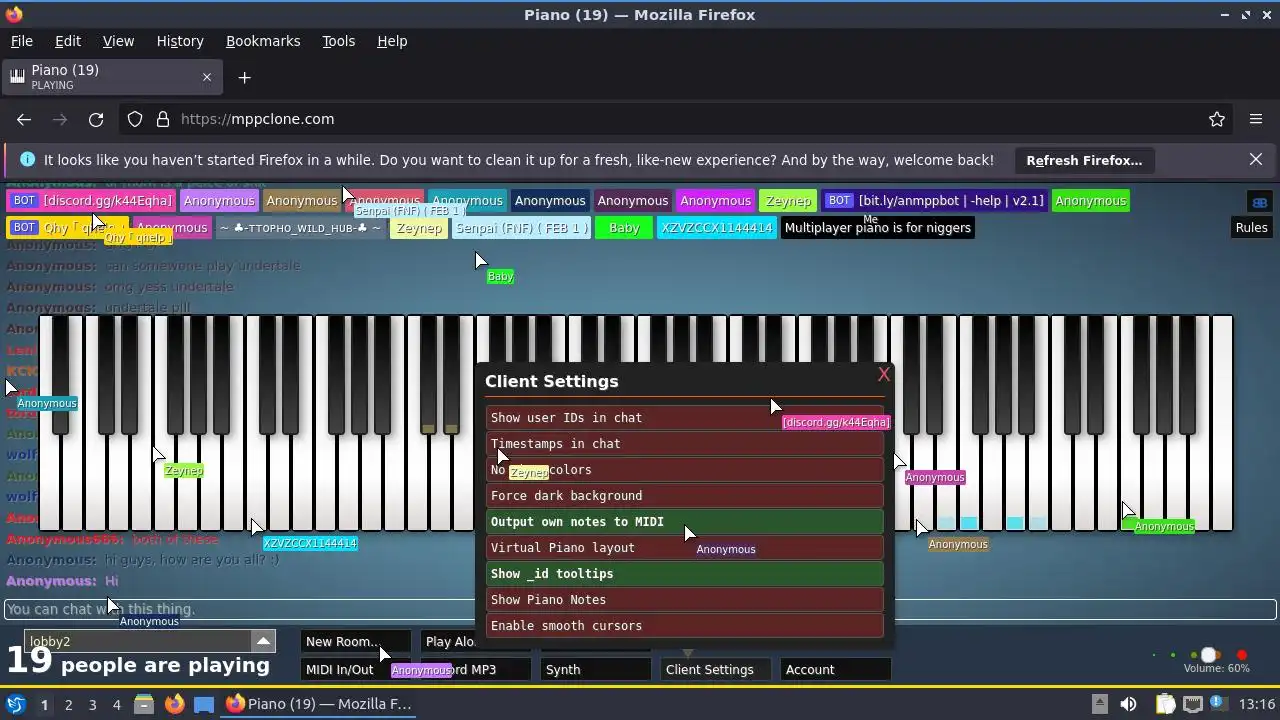
Task: Click the site security padlock icon
Action: 163,119
